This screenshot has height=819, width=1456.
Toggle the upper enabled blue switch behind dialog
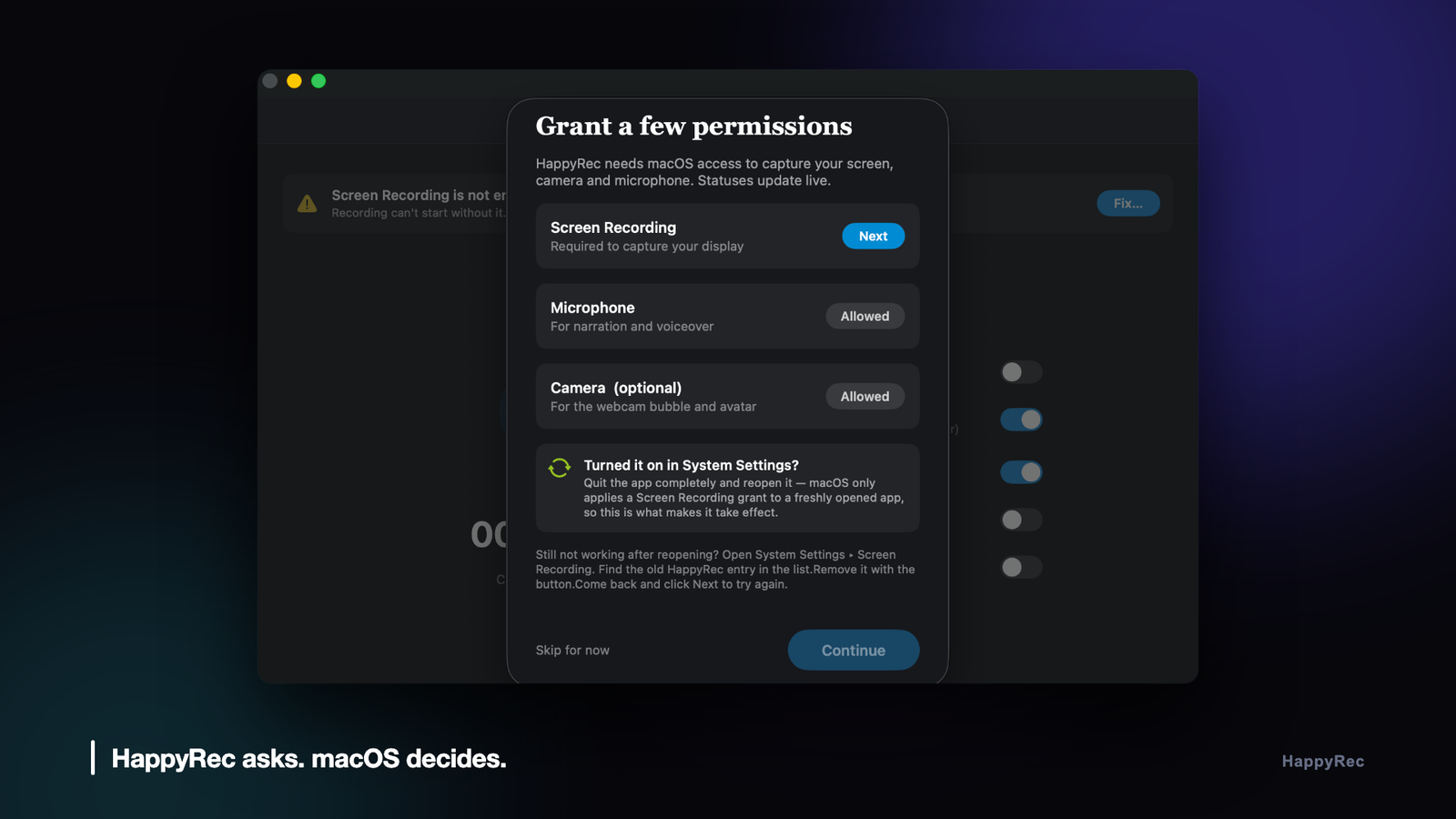coord(1021,420)
